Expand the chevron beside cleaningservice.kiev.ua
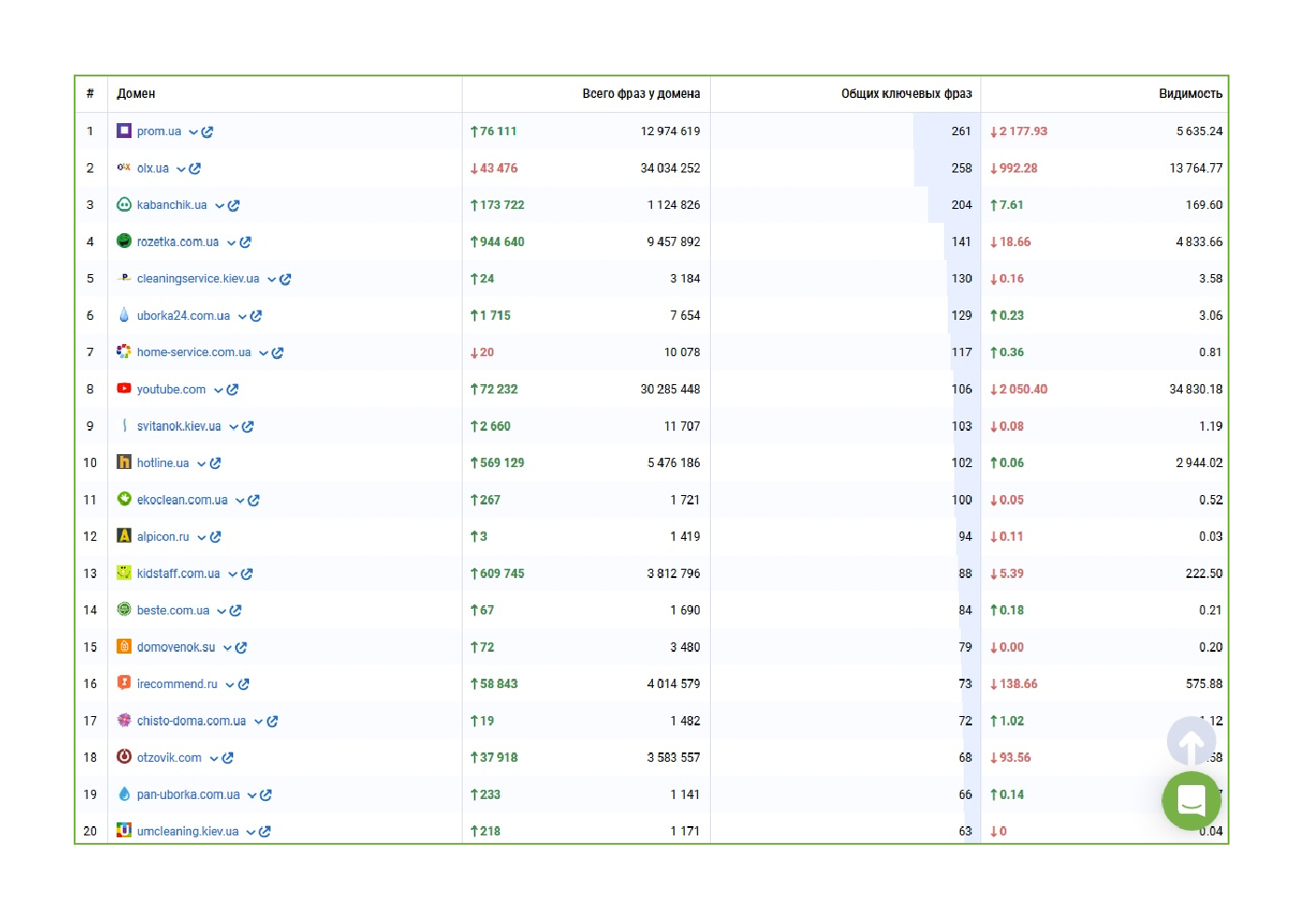Screen dimensions: 1306x924 point(271,280)
